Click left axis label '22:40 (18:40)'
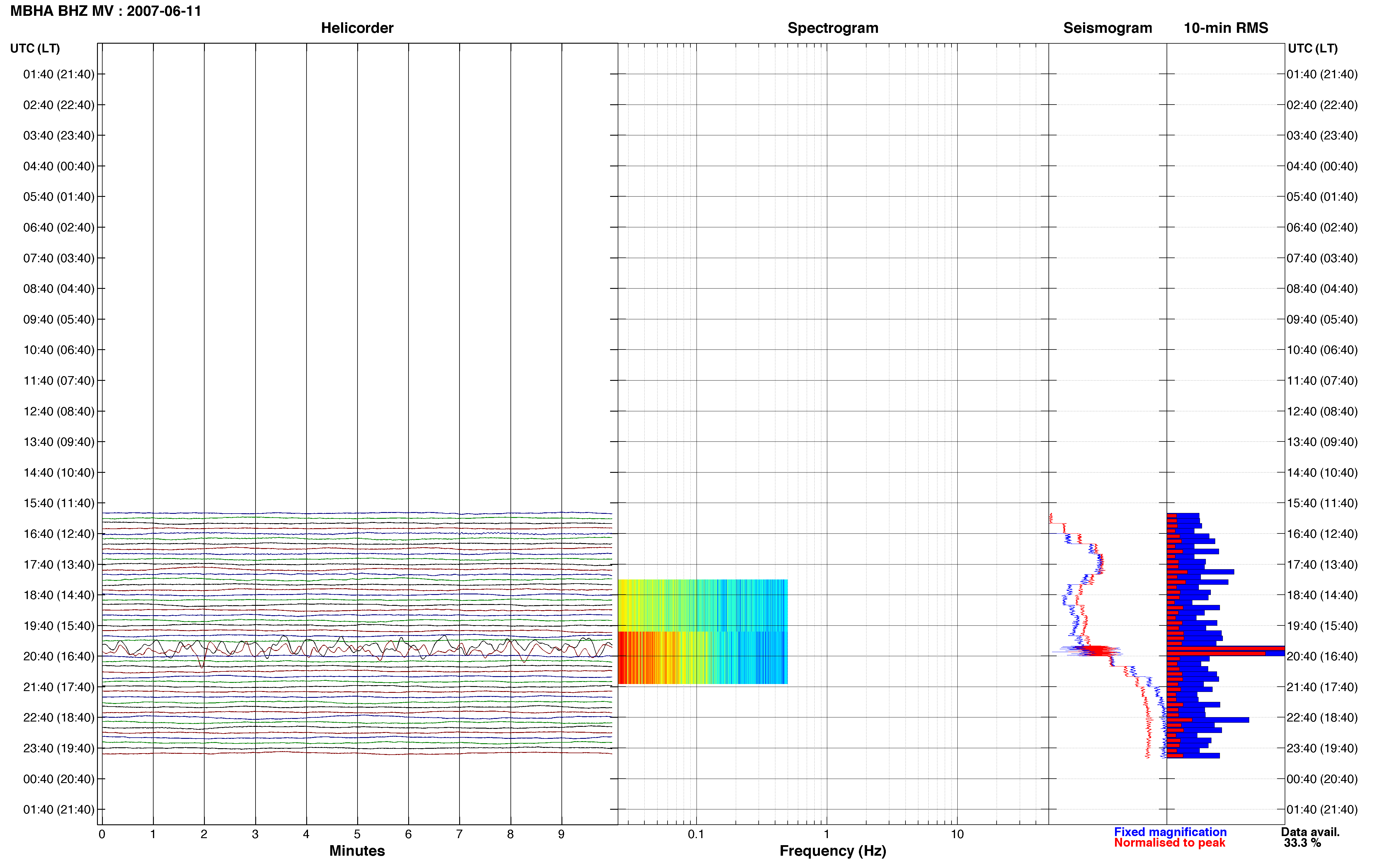The width and height of the screenshot is (1389, 868). point(59,718)
